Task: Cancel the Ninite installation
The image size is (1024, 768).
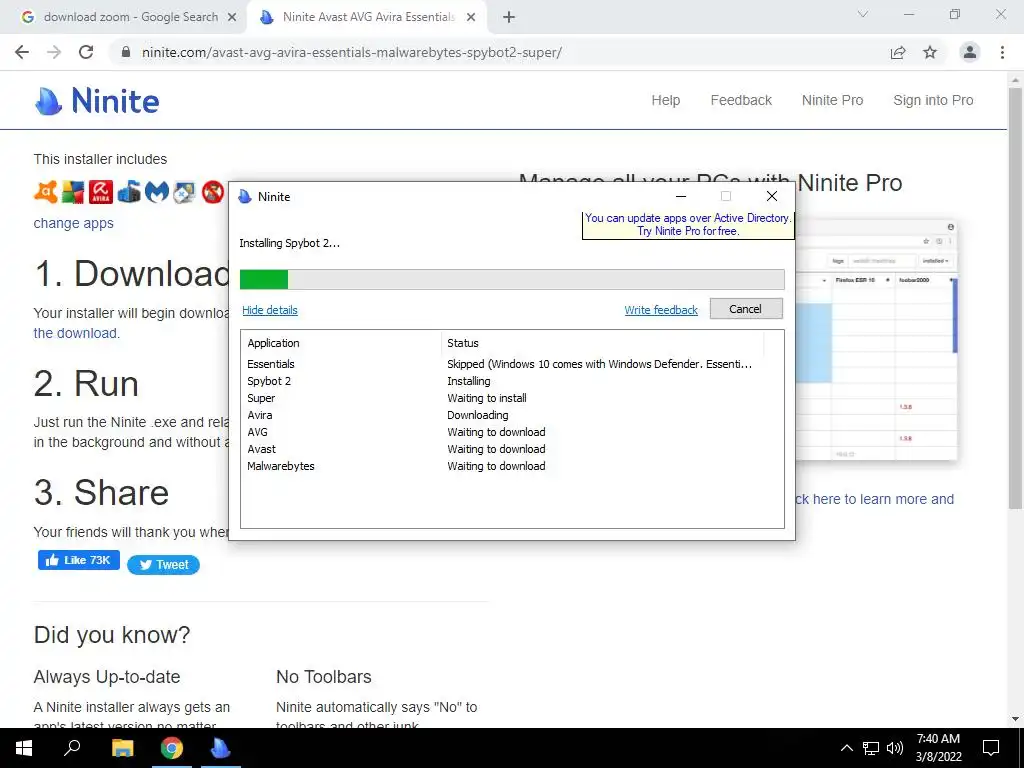Action: 746,309
